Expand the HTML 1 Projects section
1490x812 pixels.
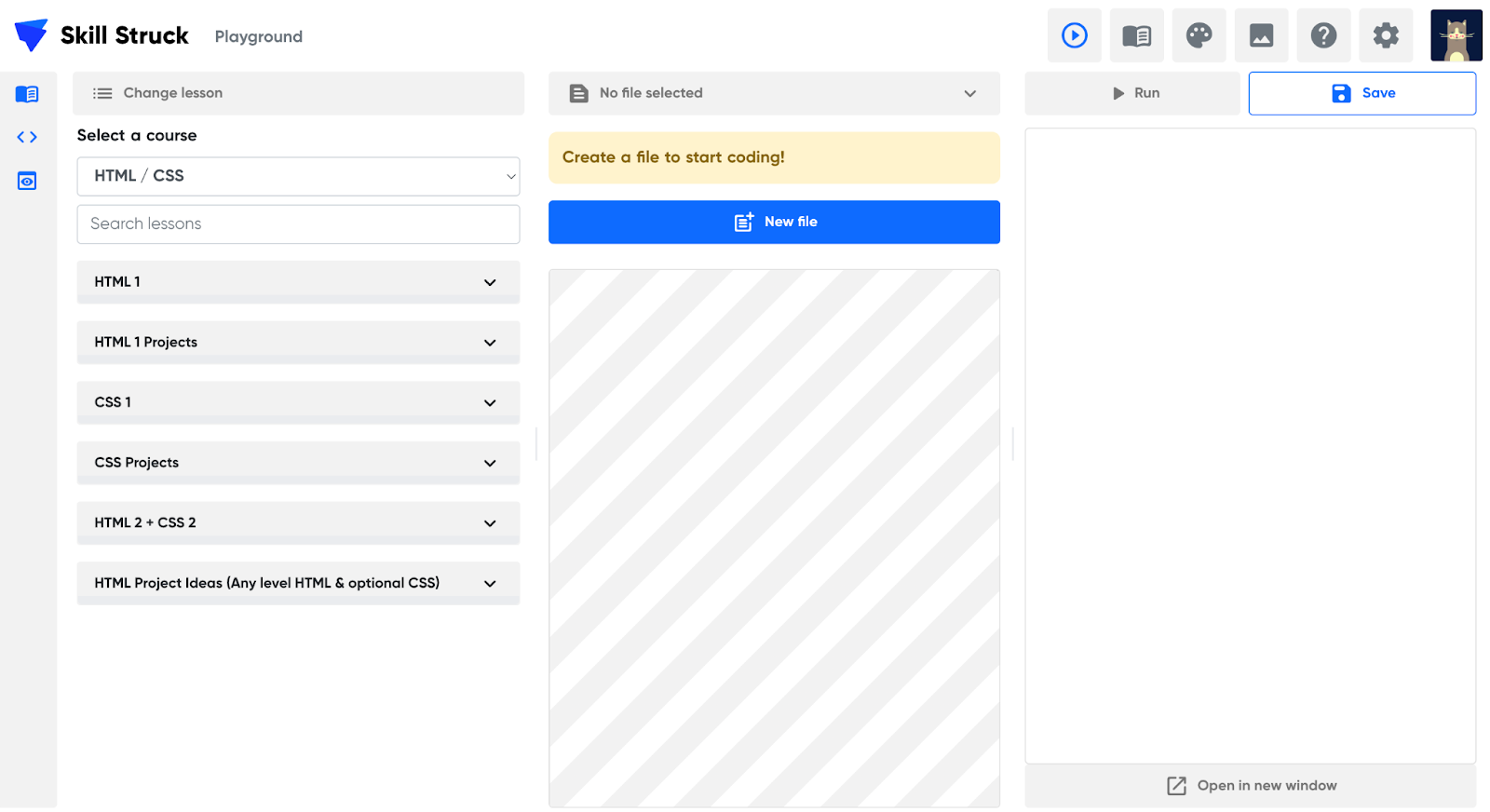point(298,343)
